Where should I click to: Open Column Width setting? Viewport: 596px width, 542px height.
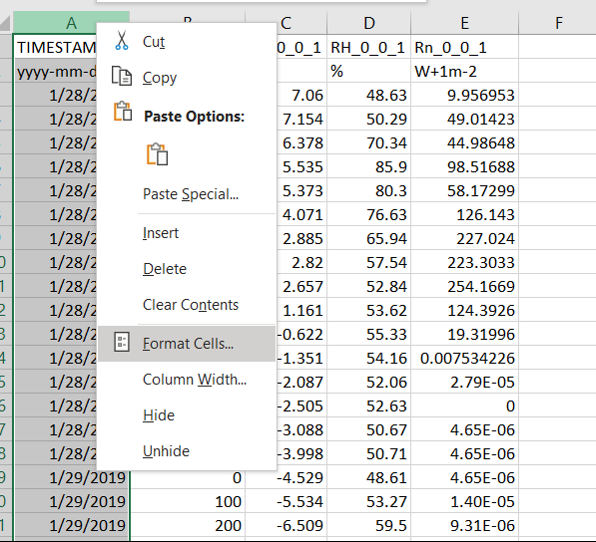point(195,379)
